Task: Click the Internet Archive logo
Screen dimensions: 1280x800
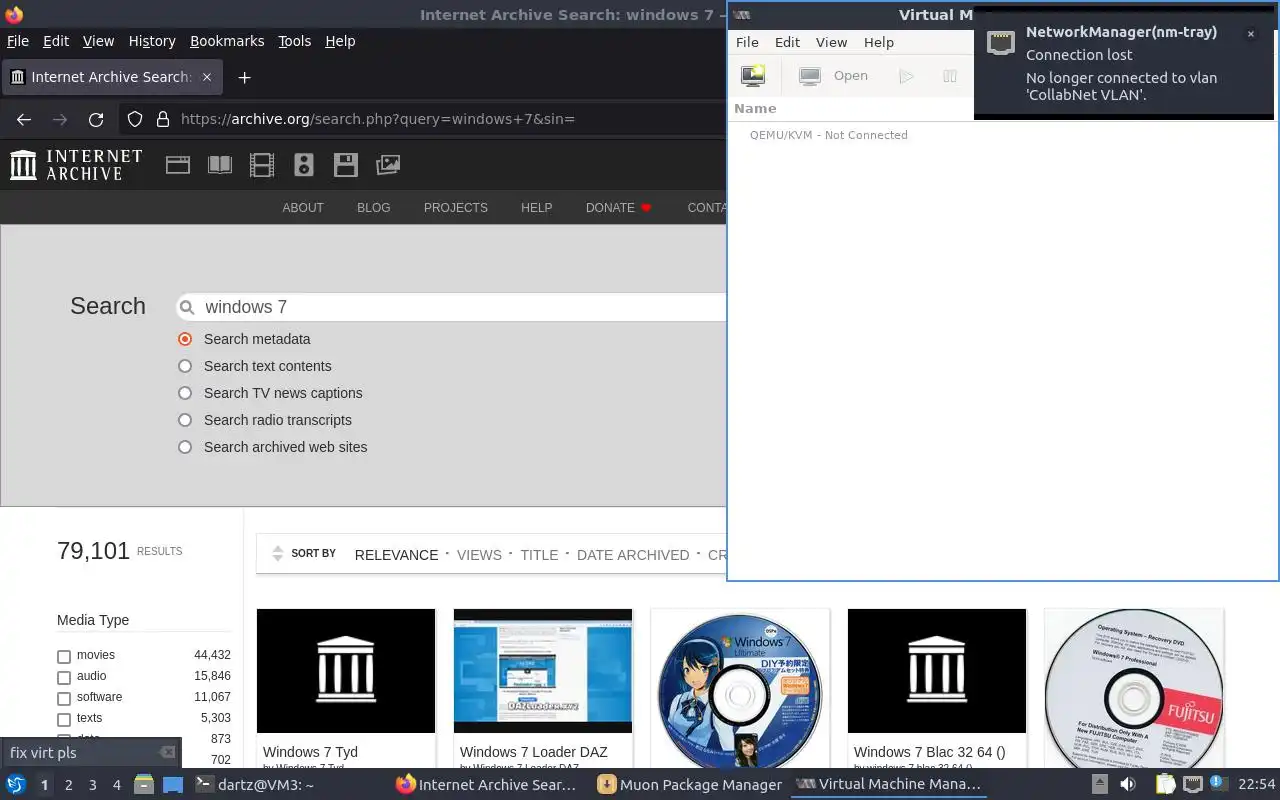Action: click(76, 165)
